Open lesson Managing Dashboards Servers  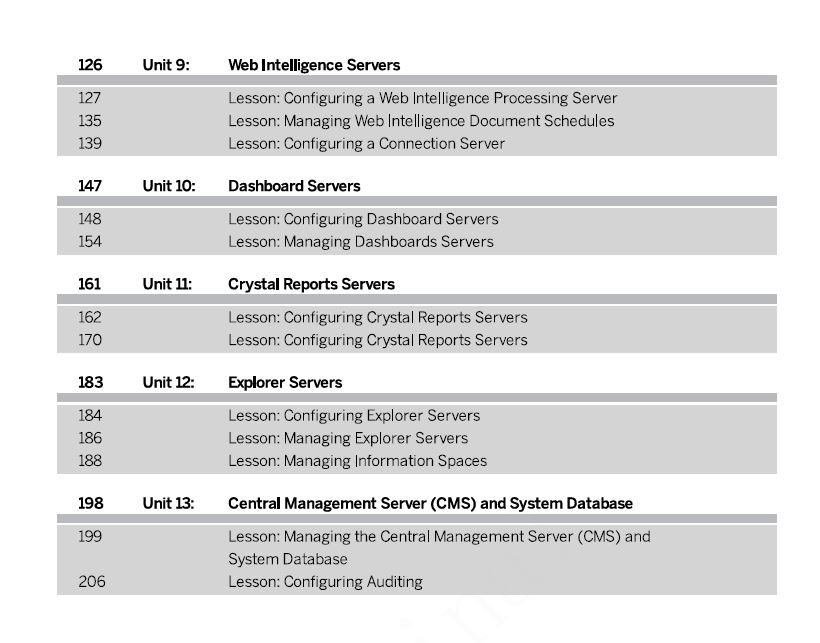point(360,242)
